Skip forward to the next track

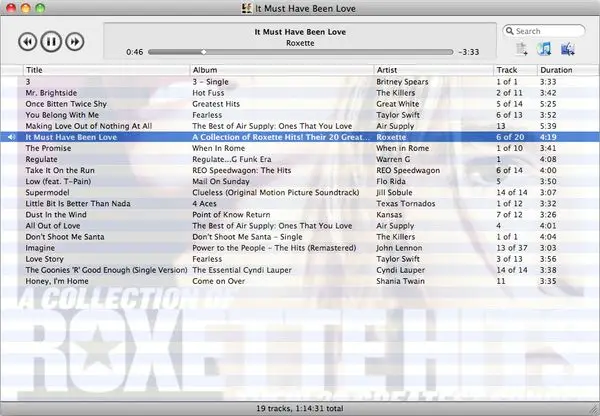[x=75, y=41]
